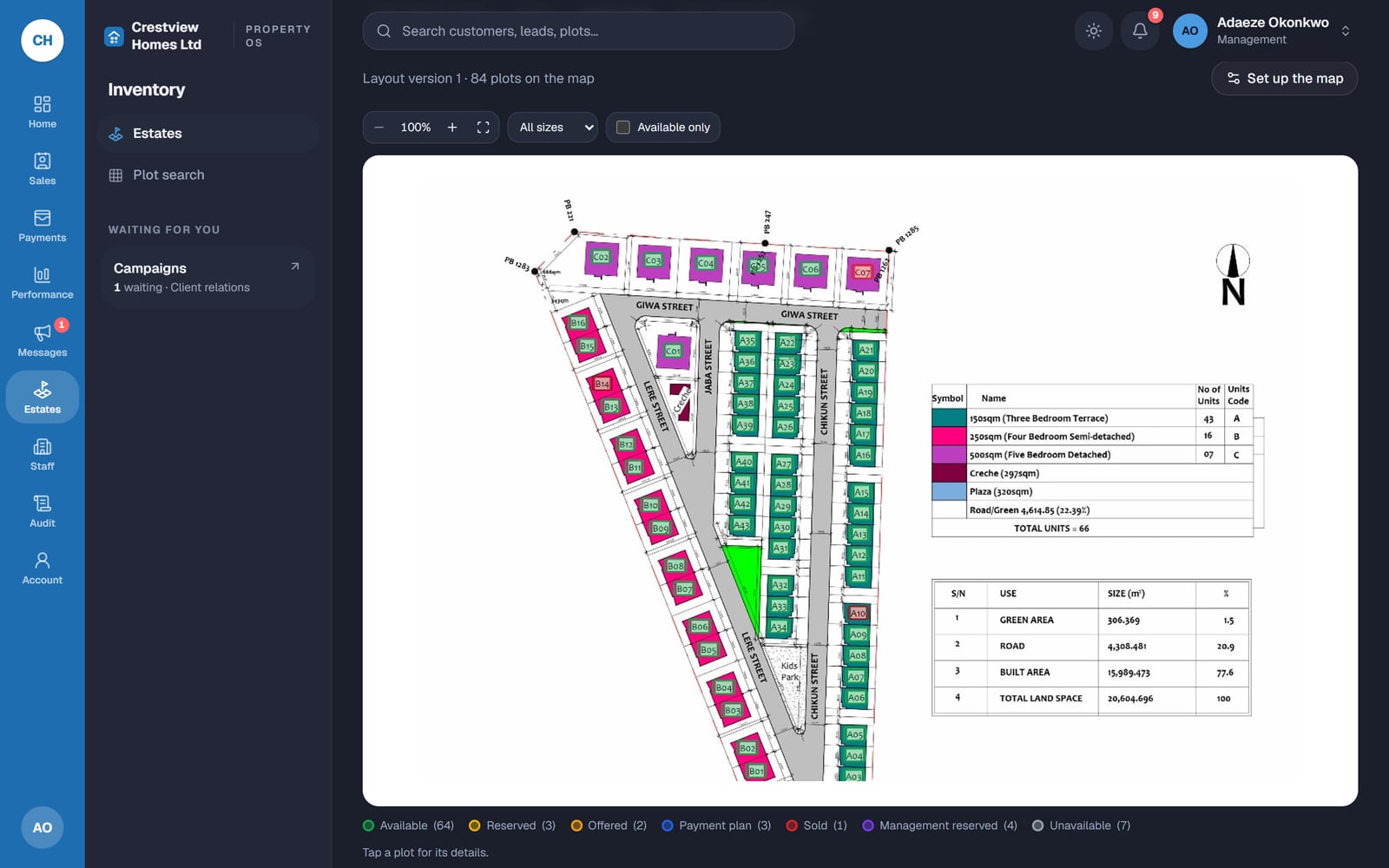Open the Staff section
Viewport: 1389px width, 868px height.
coord(42,454)
